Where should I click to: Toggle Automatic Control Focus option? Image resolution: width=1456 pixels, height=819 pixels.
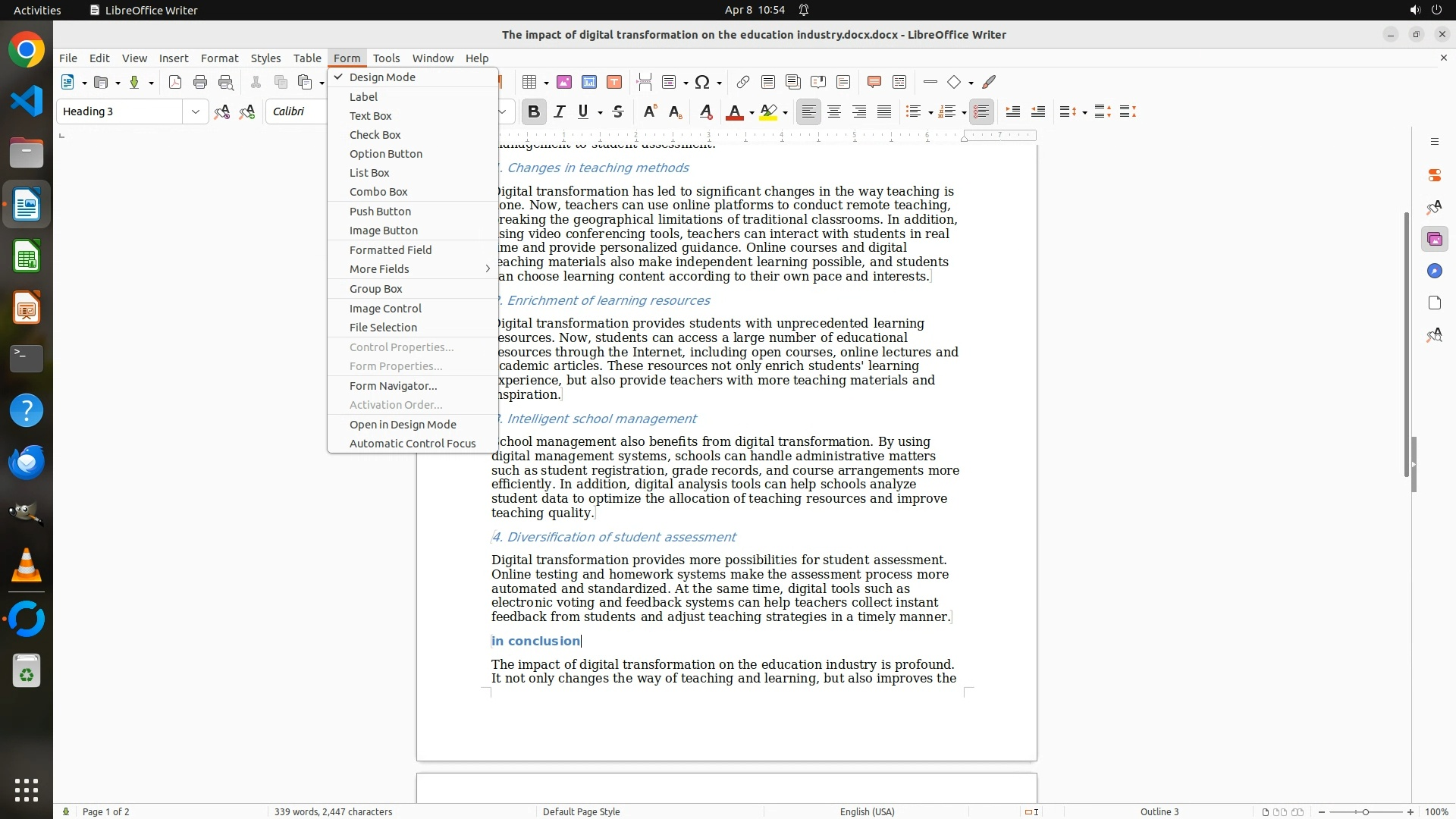click(413, 444)
